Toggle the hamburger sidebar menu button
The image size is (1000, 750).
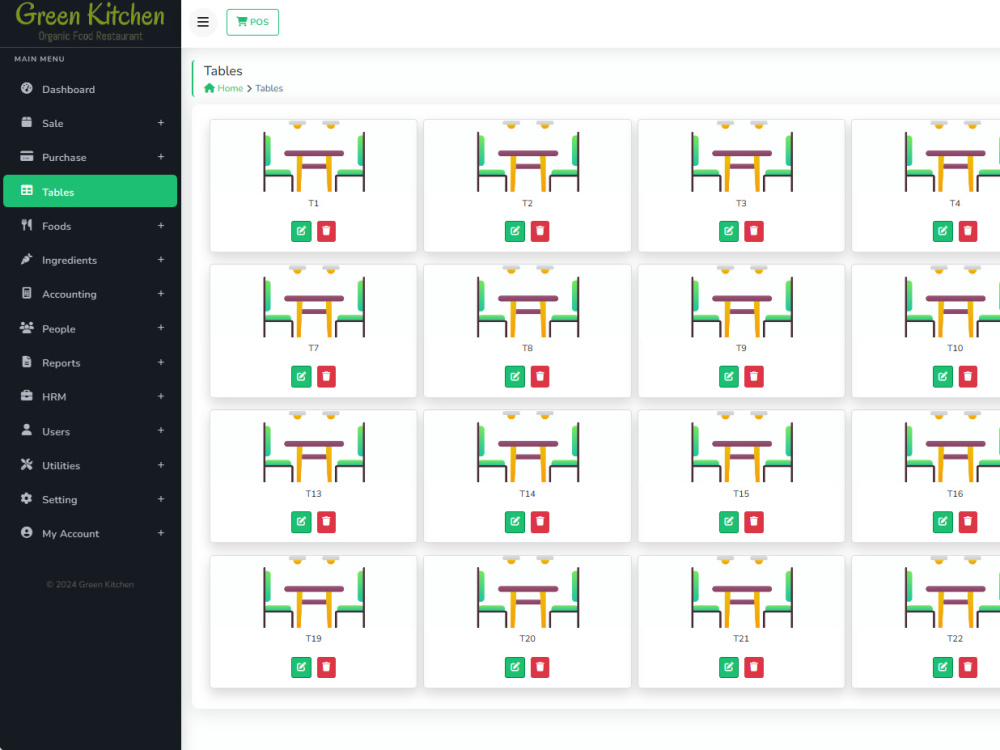(x=203, y=22)
